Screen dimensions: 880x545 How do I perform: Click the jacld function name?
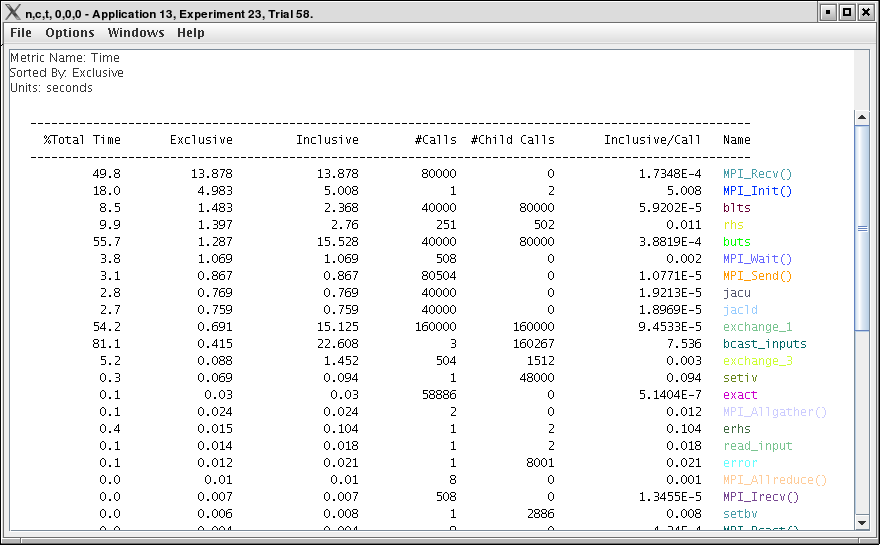(x=740, y=310)
